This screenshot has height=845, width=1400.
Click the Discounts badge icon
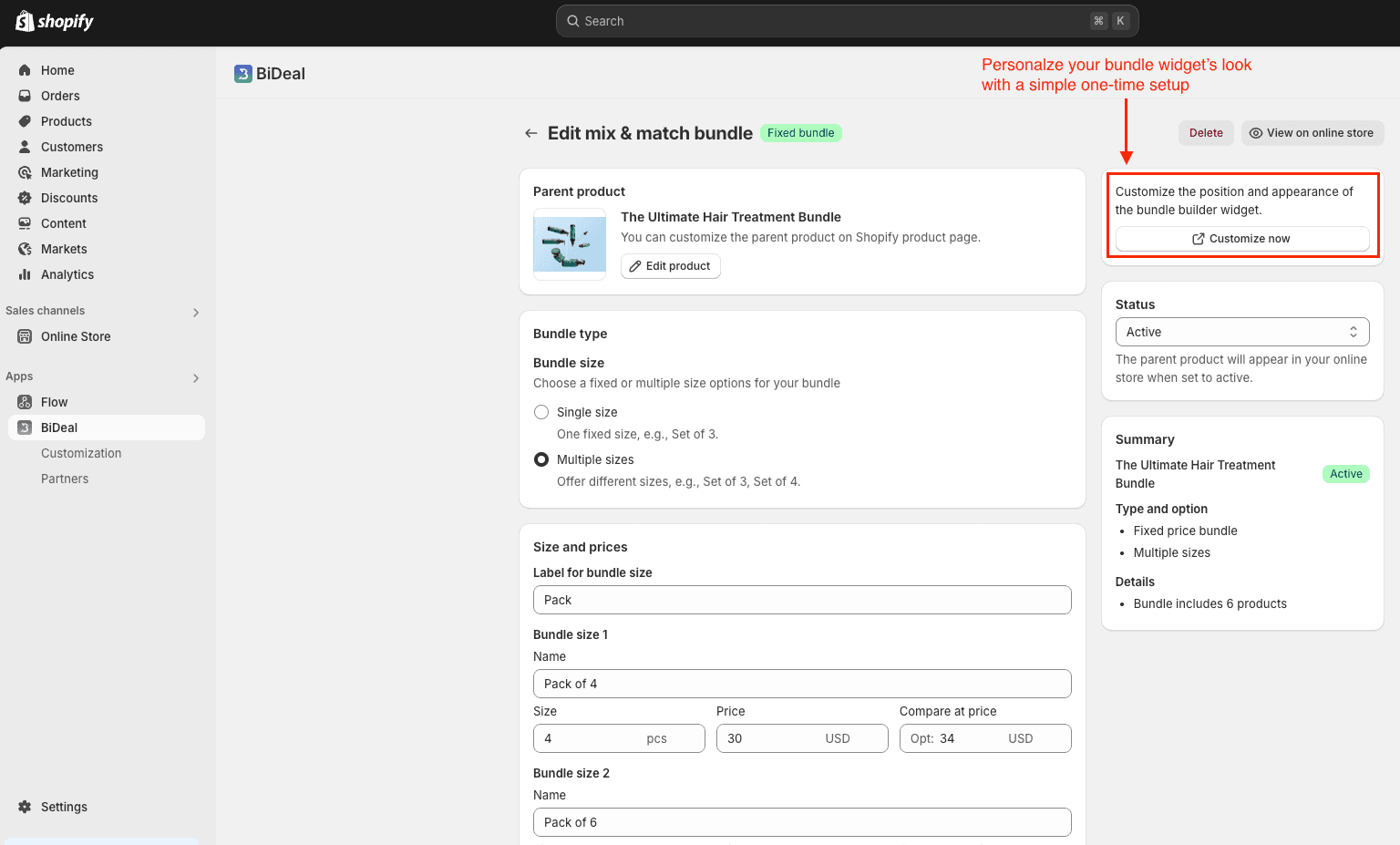coord(25,198)
